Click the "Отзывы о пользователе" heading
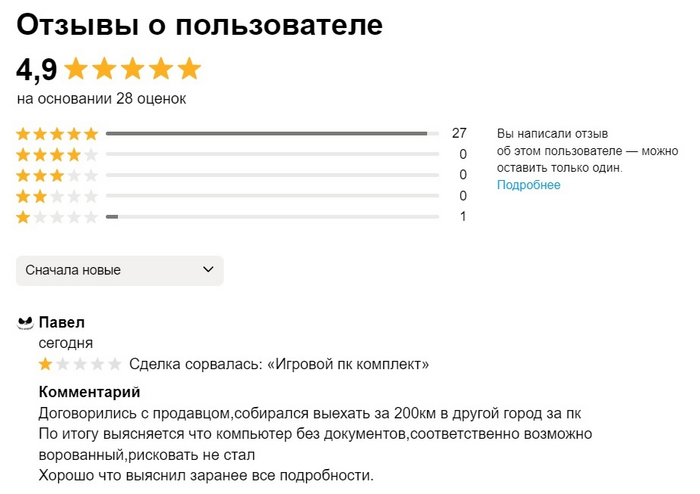 point(200,24)
